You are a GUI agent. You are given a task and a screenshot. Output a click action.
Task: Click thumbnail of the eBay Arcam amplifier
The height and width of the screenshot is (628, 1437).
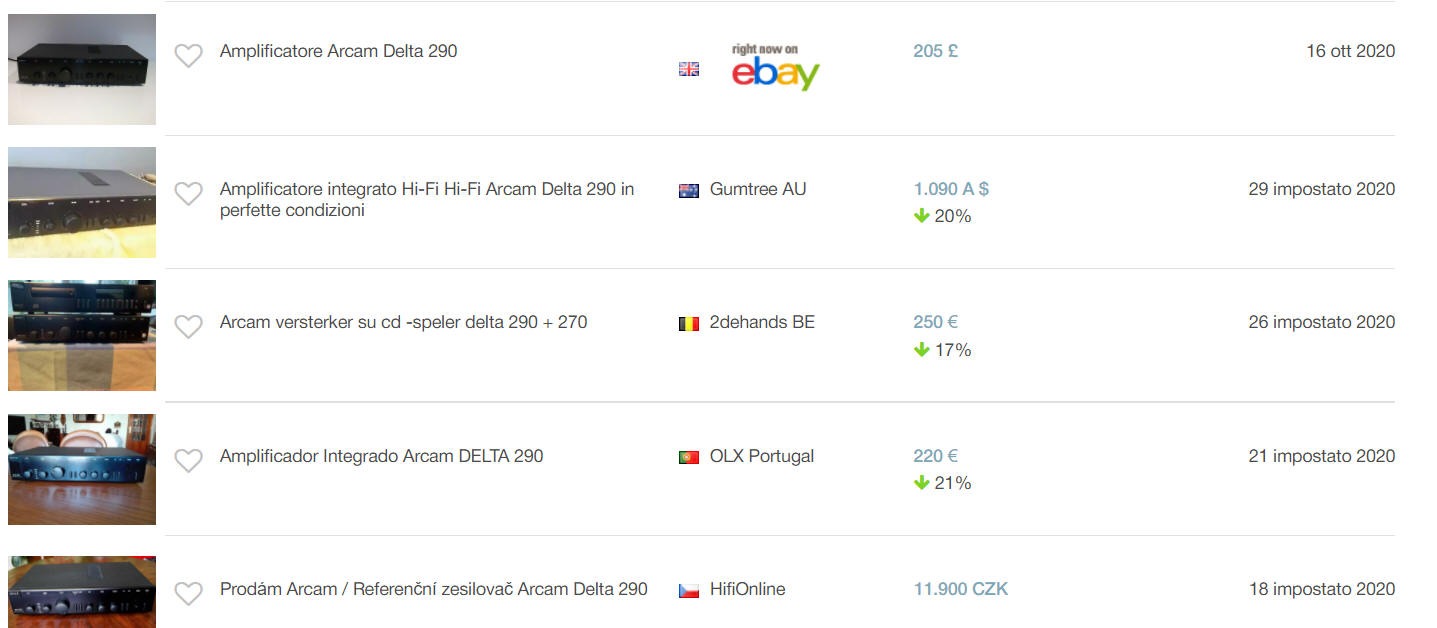point(82,69)
